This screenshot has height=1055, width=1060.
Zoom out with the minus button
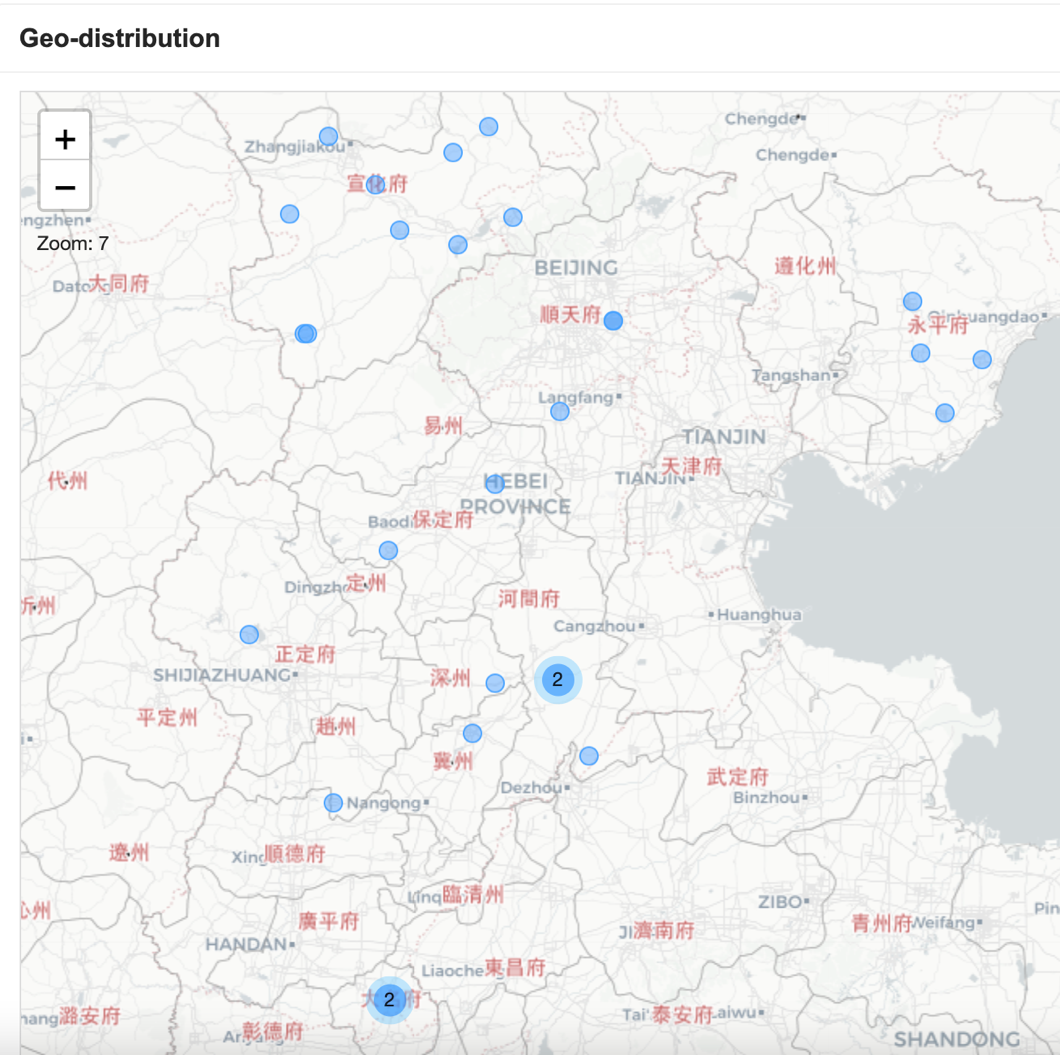tap(65, 187)
